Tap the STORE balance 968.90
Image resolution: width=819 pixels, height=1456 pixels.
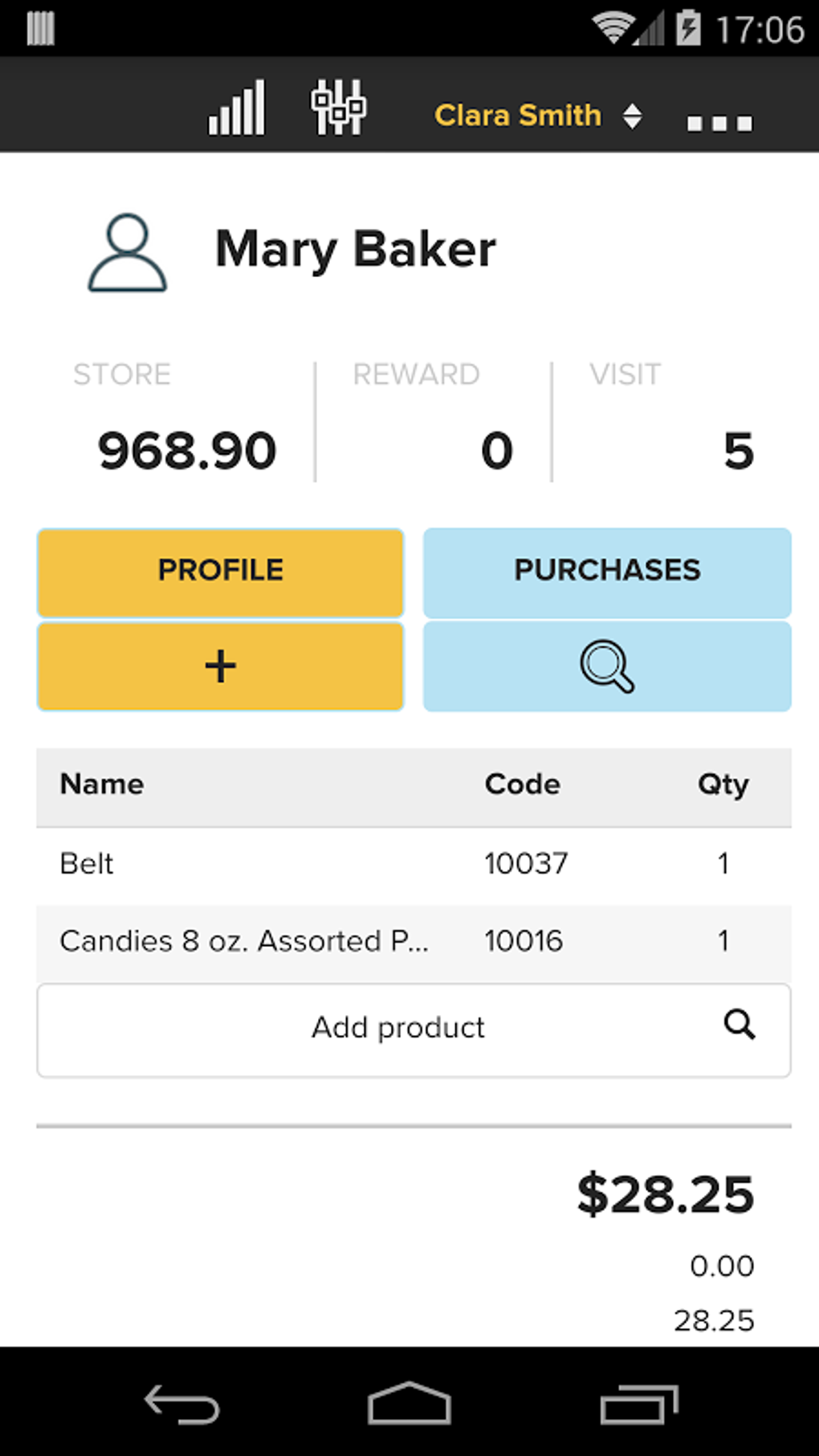187,451
